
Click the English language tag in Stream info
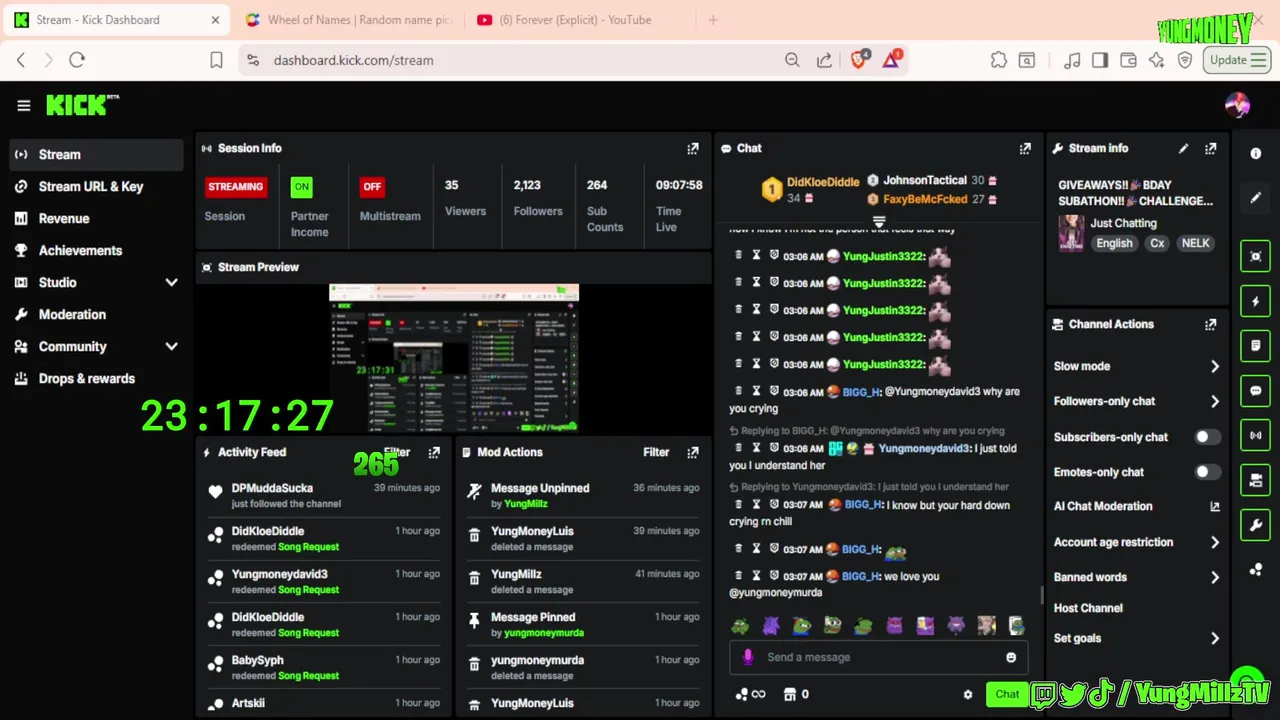click(x=1114, y=243)
